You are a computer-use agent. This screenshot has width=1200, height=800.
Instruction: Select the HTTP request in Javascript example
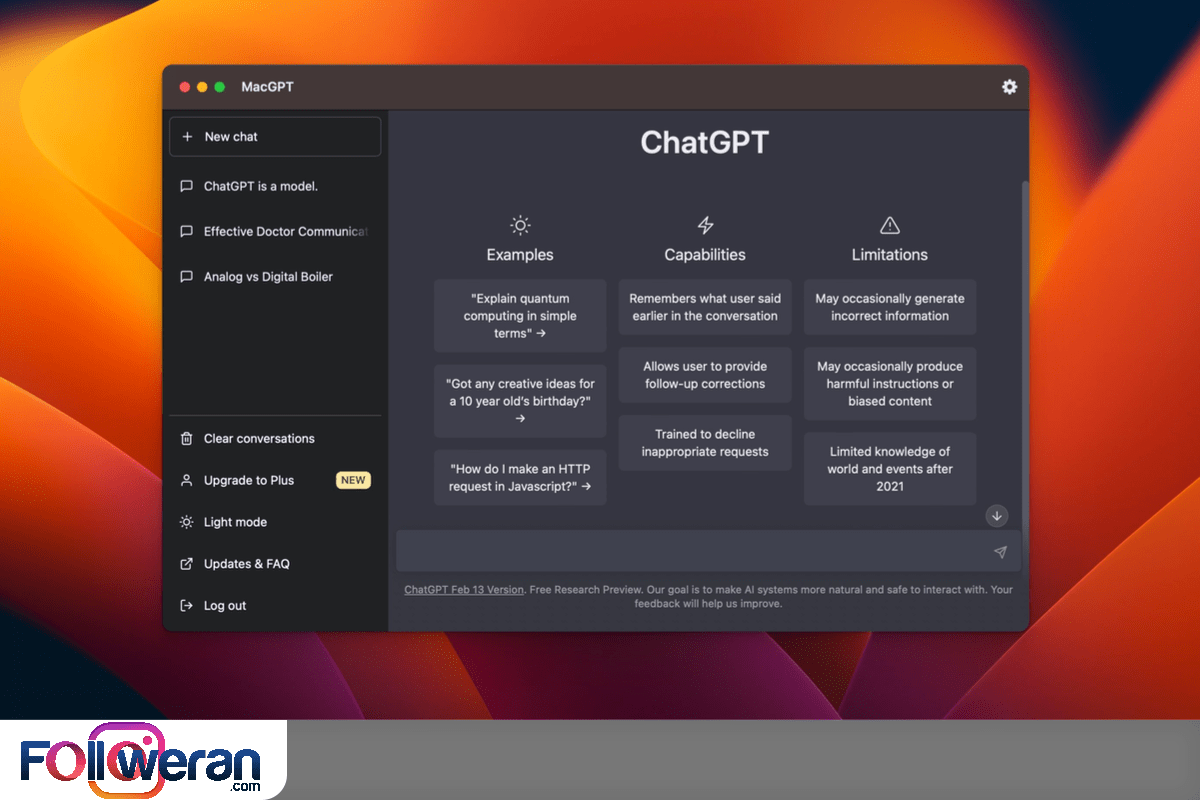pos(520,477)
